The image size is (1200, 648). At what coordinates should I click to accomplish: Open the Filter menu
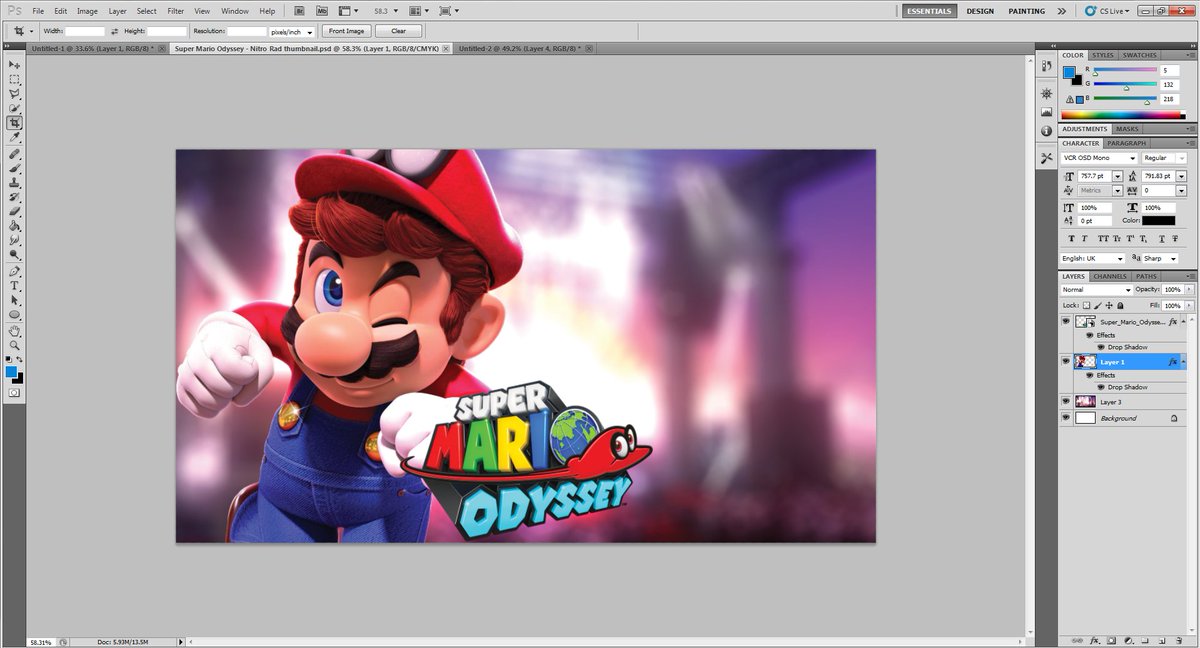click(175, 11)
